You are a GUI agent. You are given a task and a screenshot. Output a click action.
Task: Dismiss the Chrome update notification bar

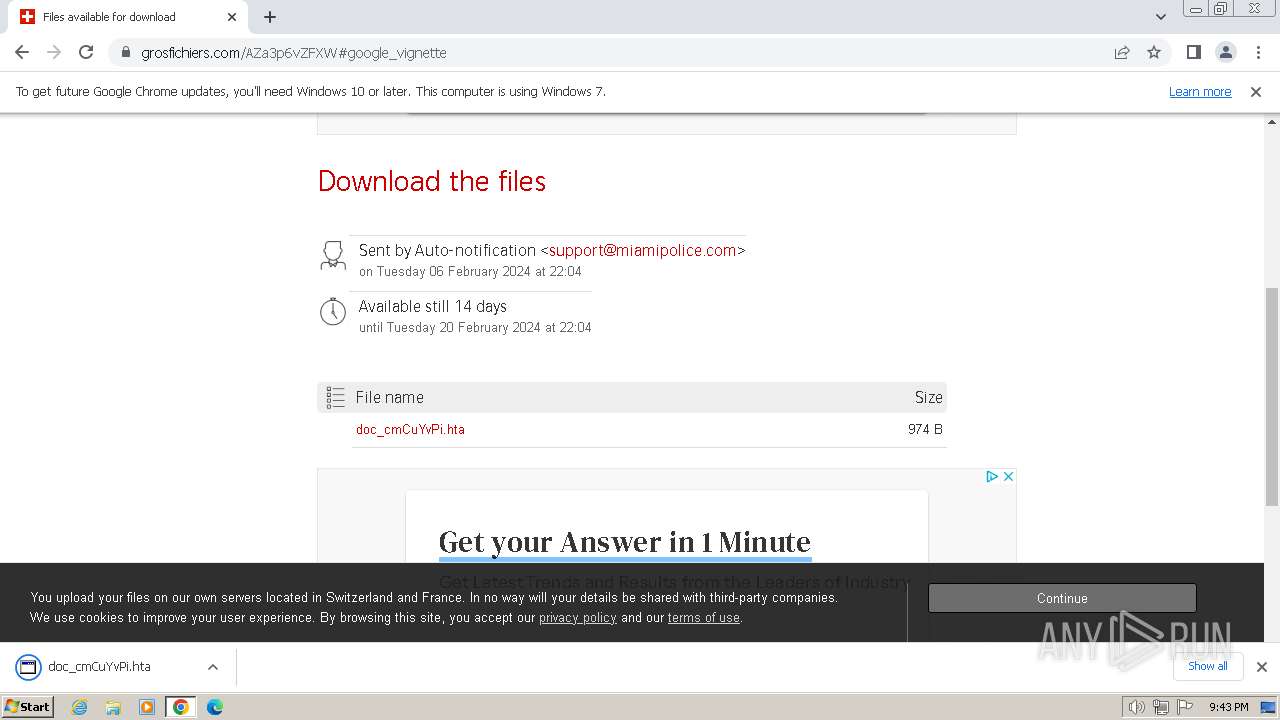point(1256,91)
